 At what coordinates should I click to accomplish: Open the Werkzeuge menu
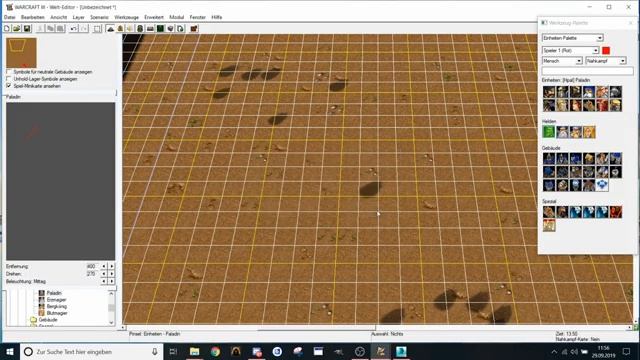tap(127, 17)
